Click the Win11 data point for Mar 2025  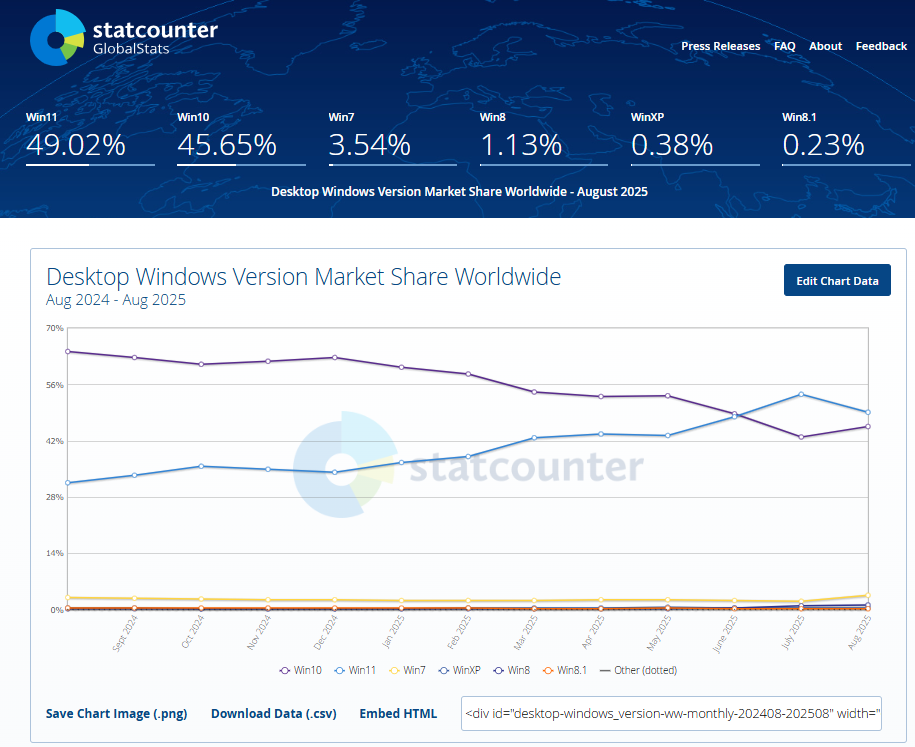tap(535, 438)
